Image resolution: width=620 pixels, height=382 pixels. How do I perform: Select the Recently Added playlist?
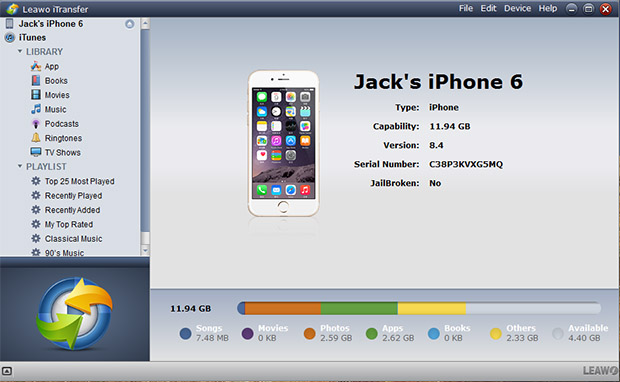tap(72, 210)
